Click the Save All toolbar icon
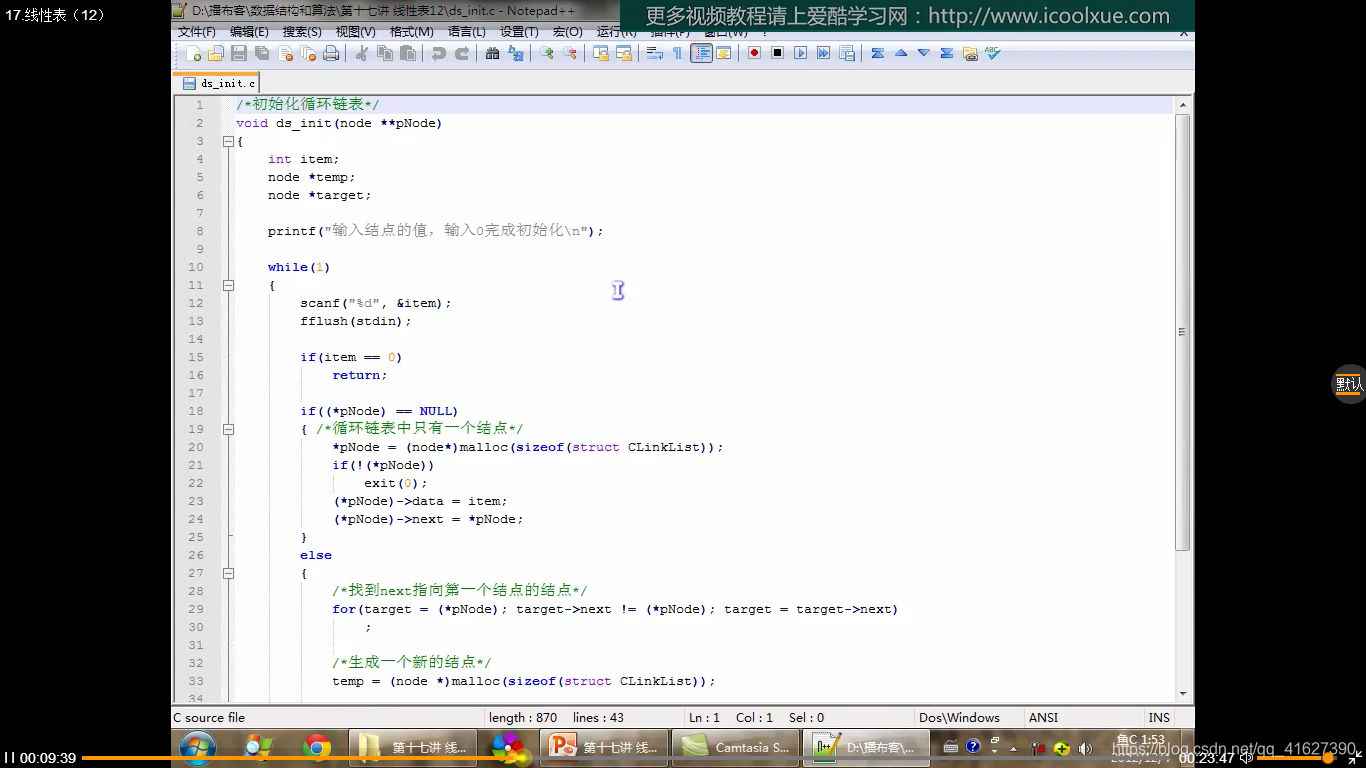 pyautogui.click(x=262, y=53)
